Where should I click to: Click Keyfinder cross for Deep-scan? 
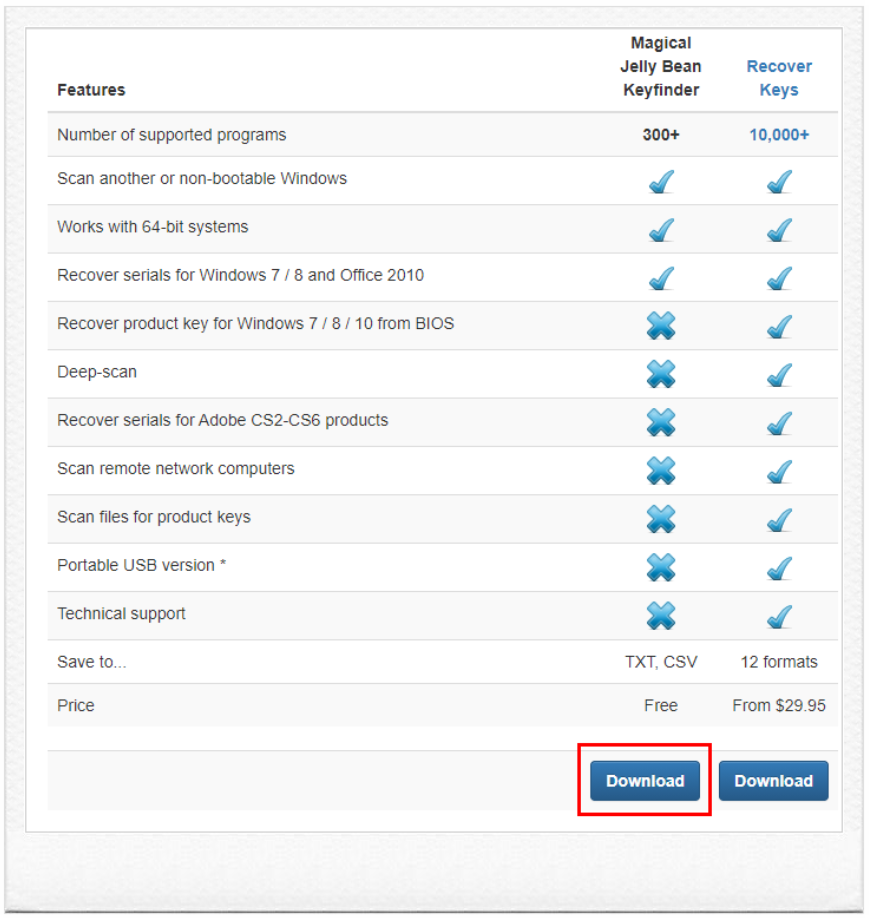pyautogui.click(x=661, y=374)
